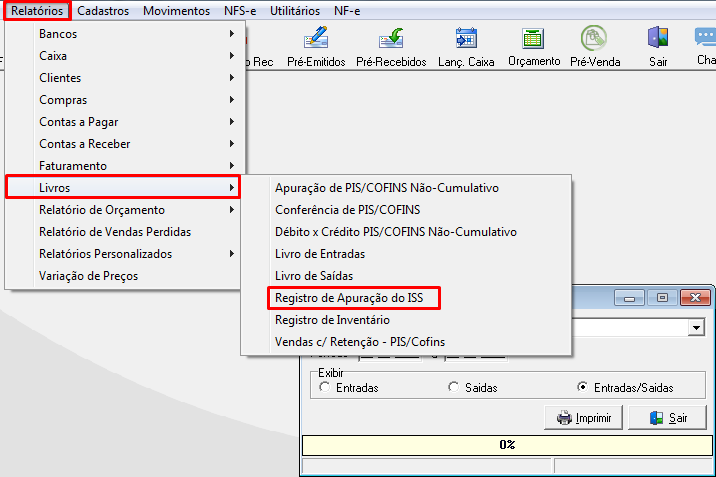716x477 pixels.
Task: Click the Sair door icon in toolbar
Action: 658,37
